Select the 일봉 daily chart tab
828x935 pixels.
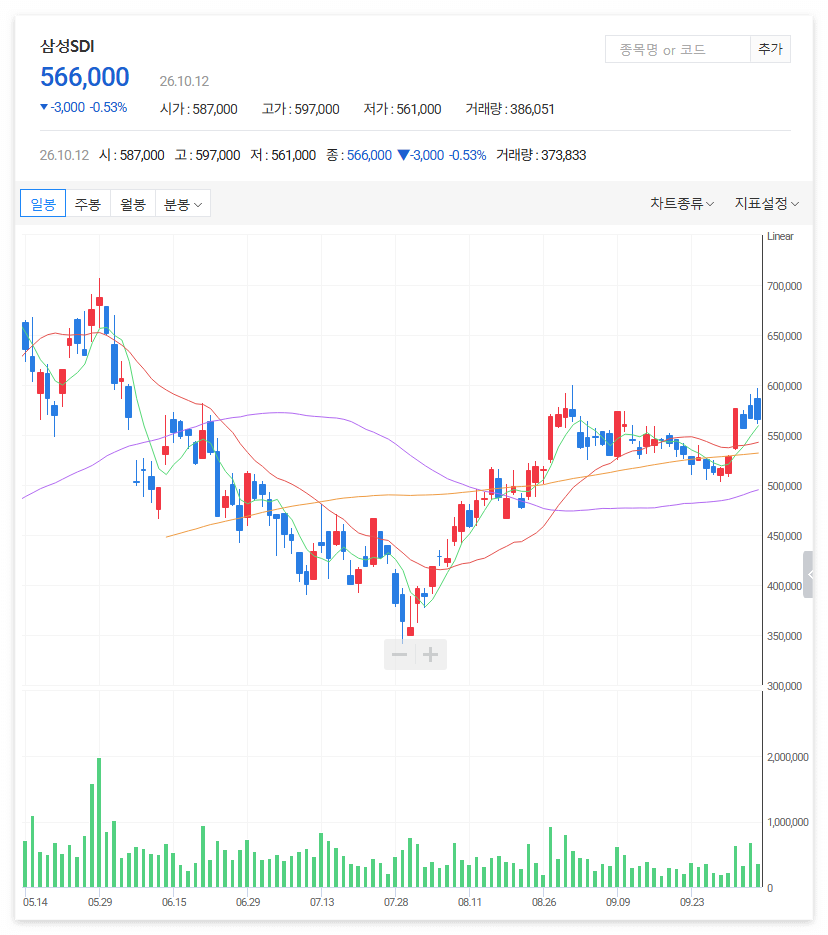[x=43, y=204]
